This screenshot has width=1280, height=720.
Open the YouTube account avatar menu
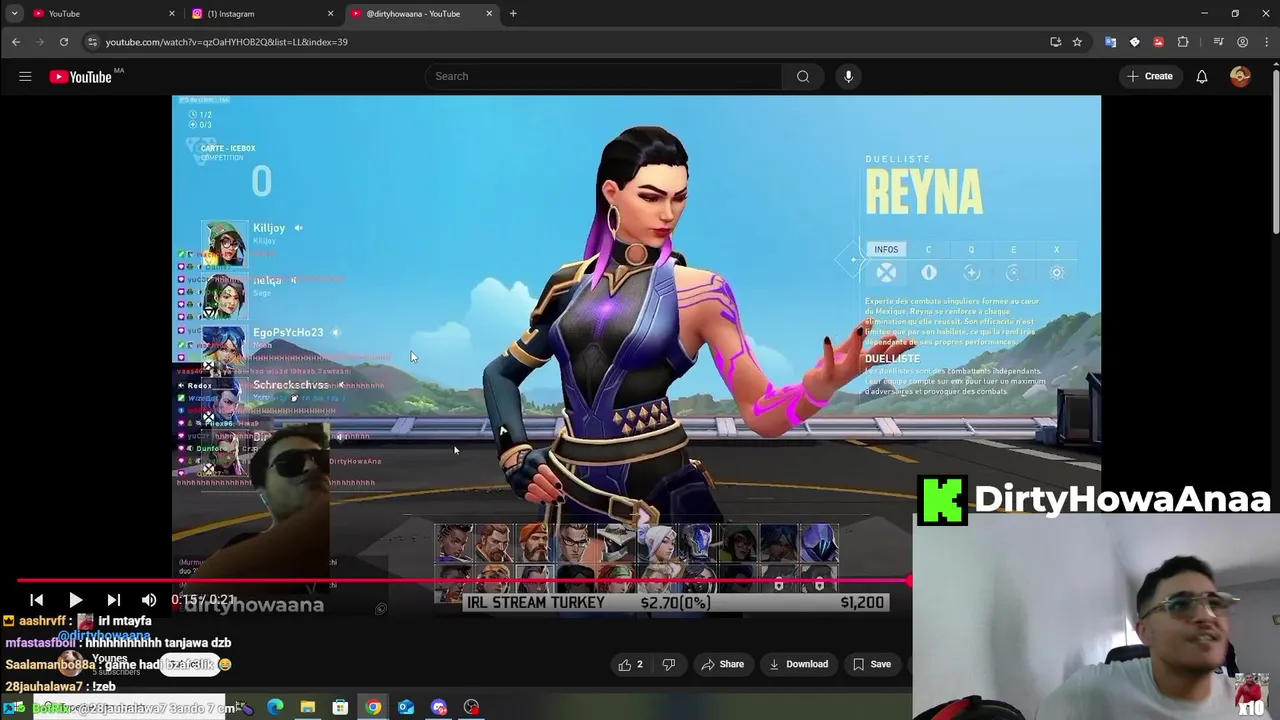coord(1240,76)
